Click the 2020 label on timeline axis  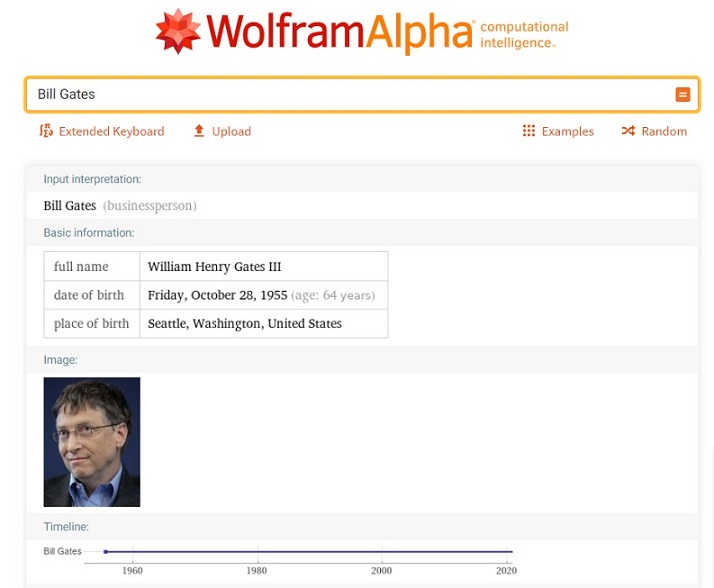point(506,571)
